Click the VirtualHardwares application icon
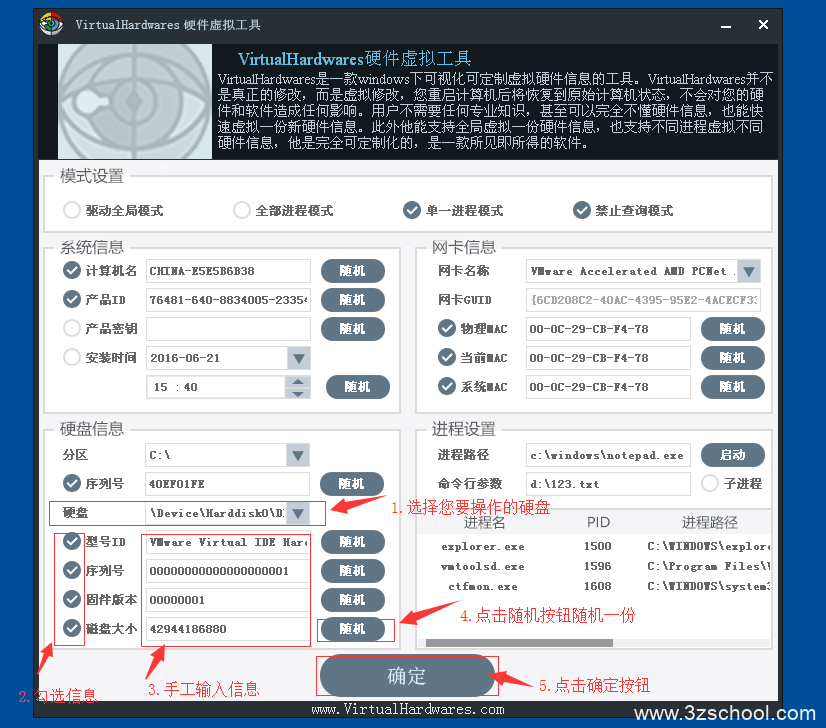The width and height of the screenshot is (826, 728). pyautogui.click(x=48, y=23)
